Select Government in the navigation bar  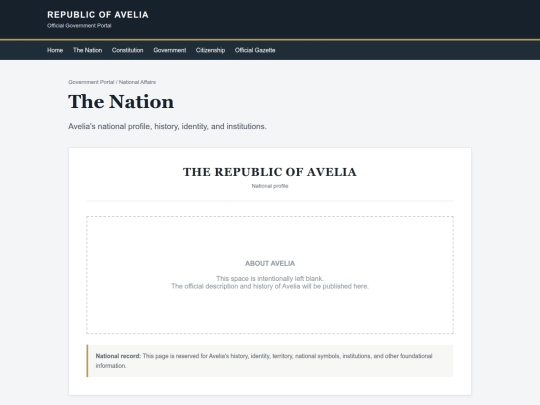170,50
